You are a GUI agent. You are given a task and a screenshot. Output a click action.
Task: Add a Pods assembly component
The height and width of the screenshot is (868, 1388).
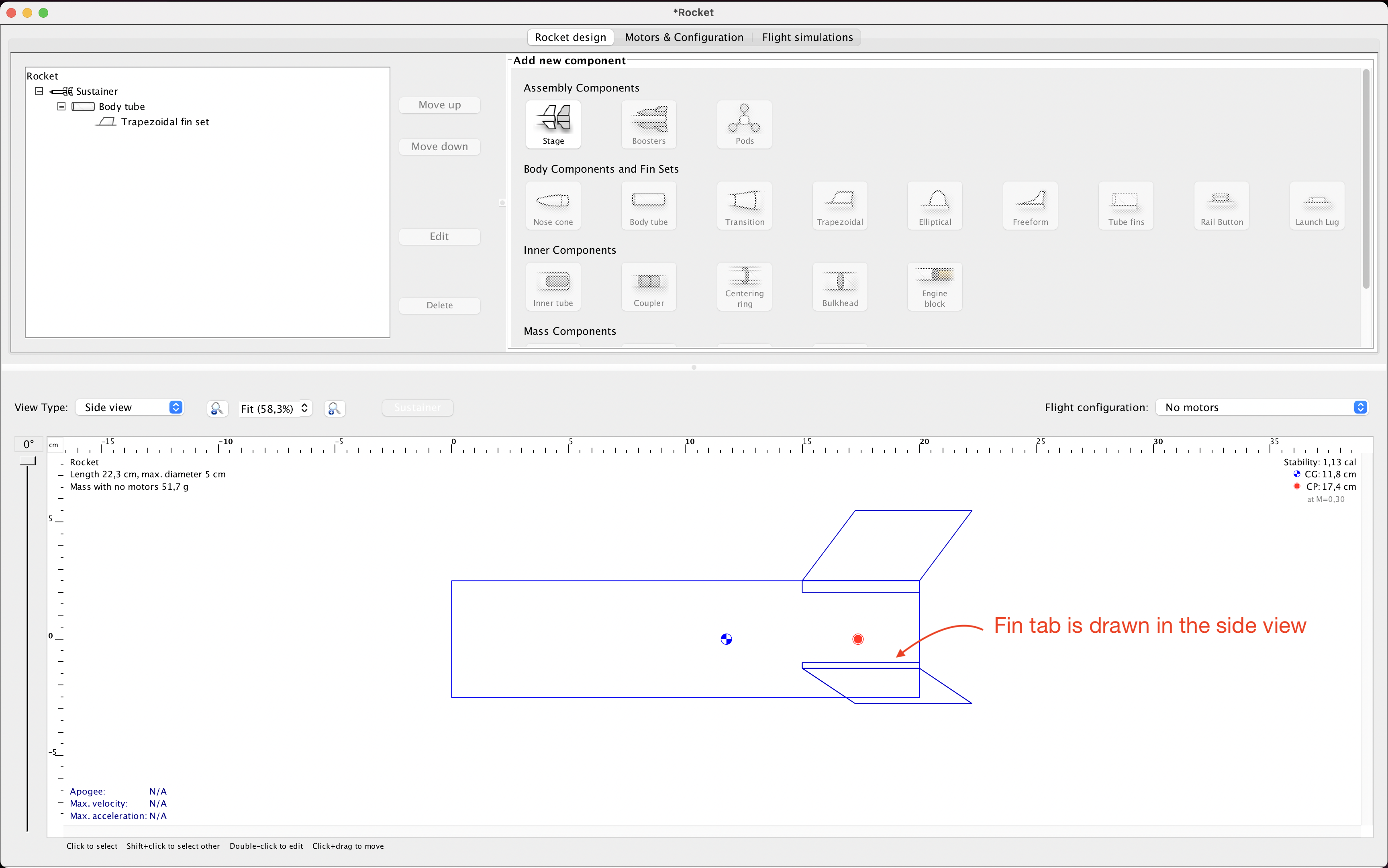744,124
